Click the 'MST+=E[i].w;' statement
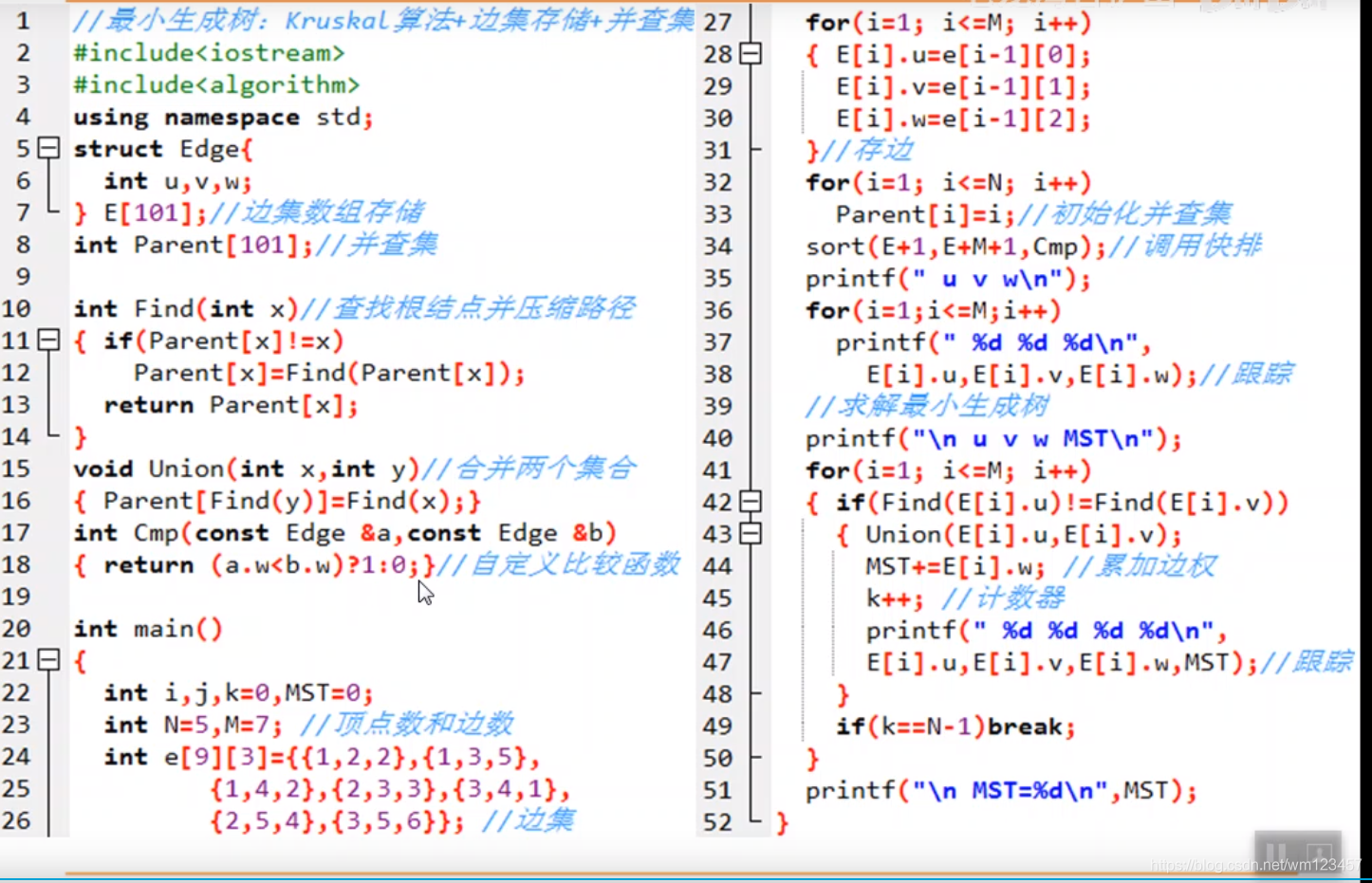 [955, 566]
